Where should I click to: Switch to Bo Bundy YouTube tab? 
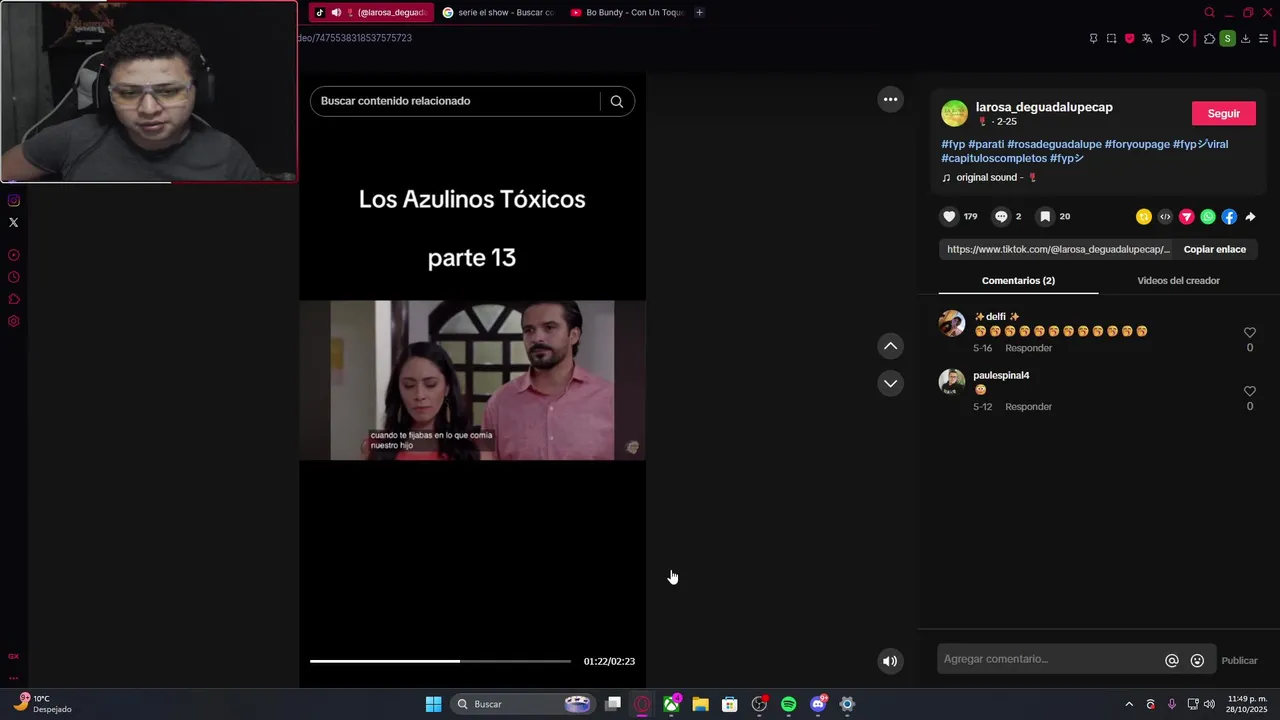[x=626, y=12]
